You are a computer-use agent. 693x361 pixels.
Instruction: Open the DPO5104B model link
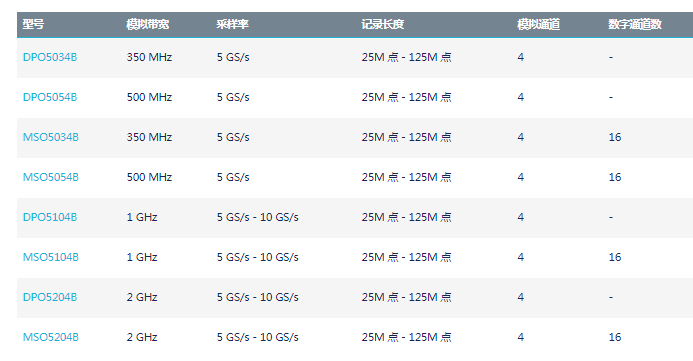(x=50, y=217)
